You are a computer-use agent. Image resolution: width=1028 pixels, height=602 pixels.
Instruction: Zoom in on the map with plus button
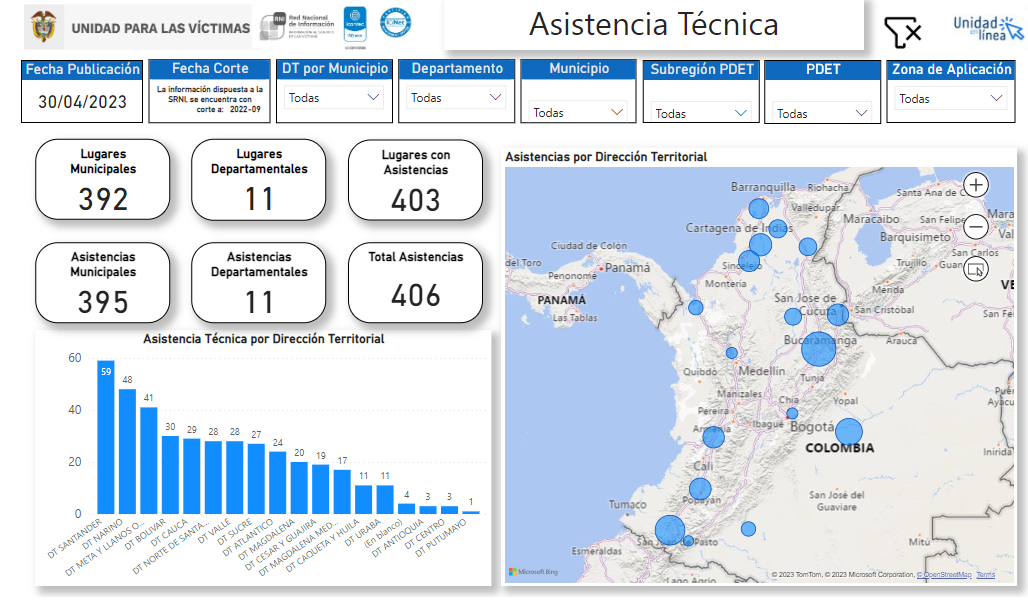(976, 184)
